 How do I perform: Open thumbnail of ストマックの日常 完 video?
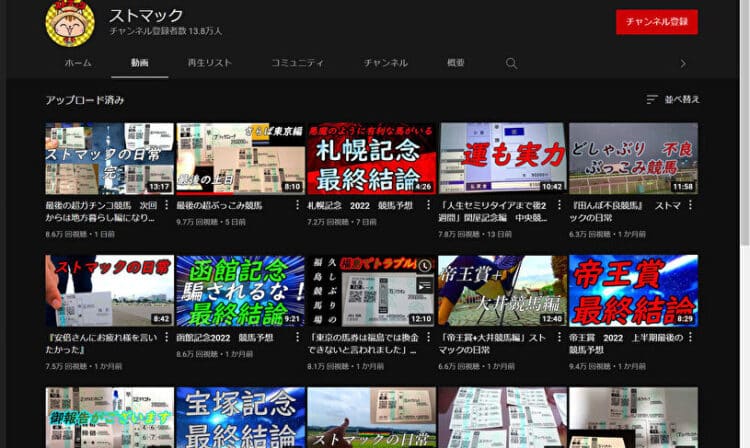[x=110, y=159]
